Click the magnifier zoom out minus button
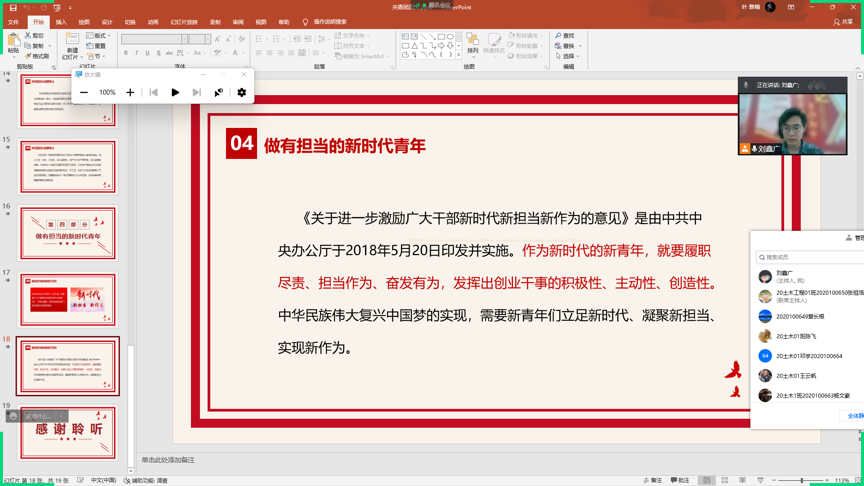Screen dimensions: 864x486 pyautogui.click(x=84, y=92)
